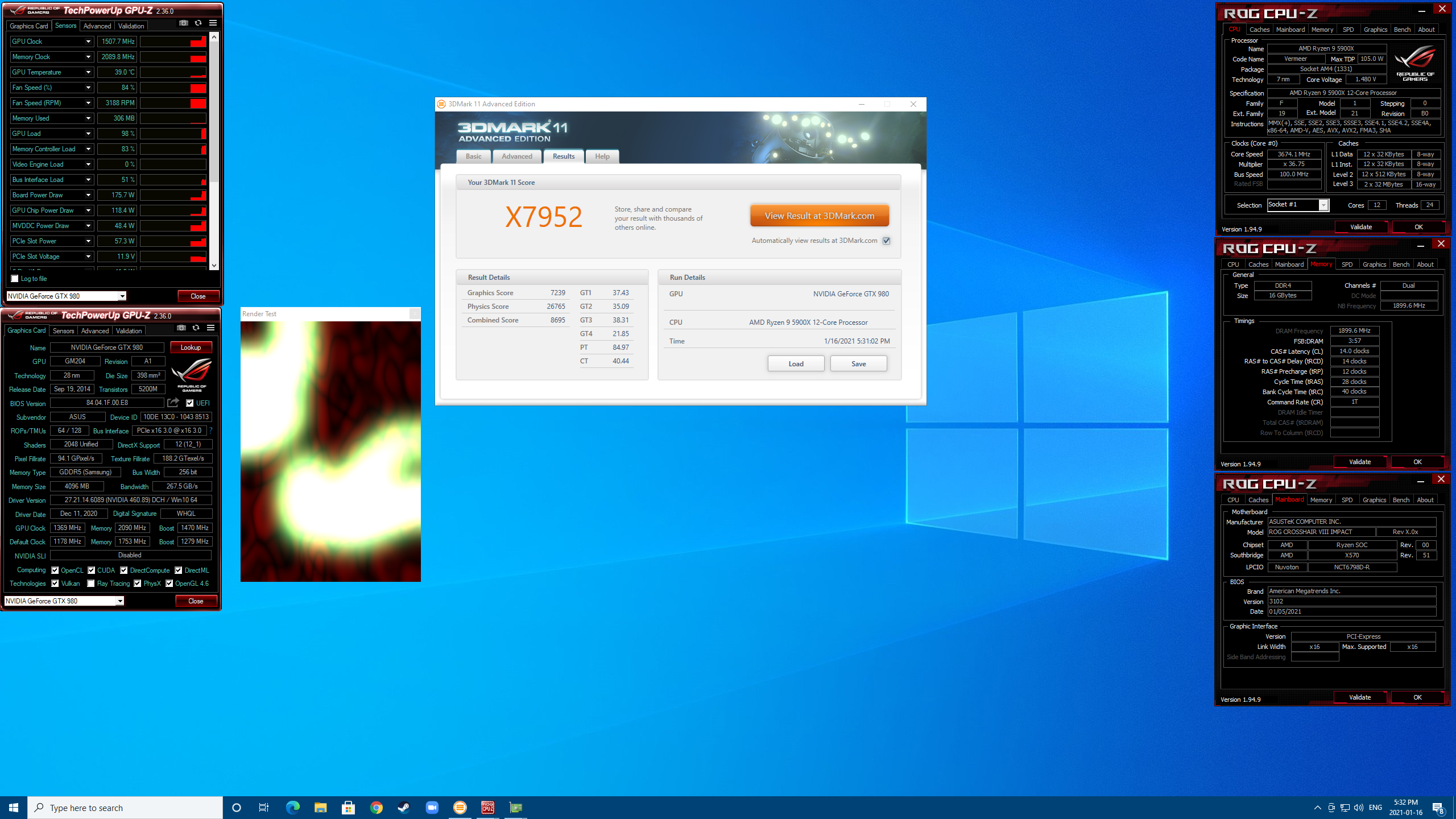This screenshot has height=819, width=1456.
Task: Click GPU Clock sensor graph bar
Action: click(173, 42)
